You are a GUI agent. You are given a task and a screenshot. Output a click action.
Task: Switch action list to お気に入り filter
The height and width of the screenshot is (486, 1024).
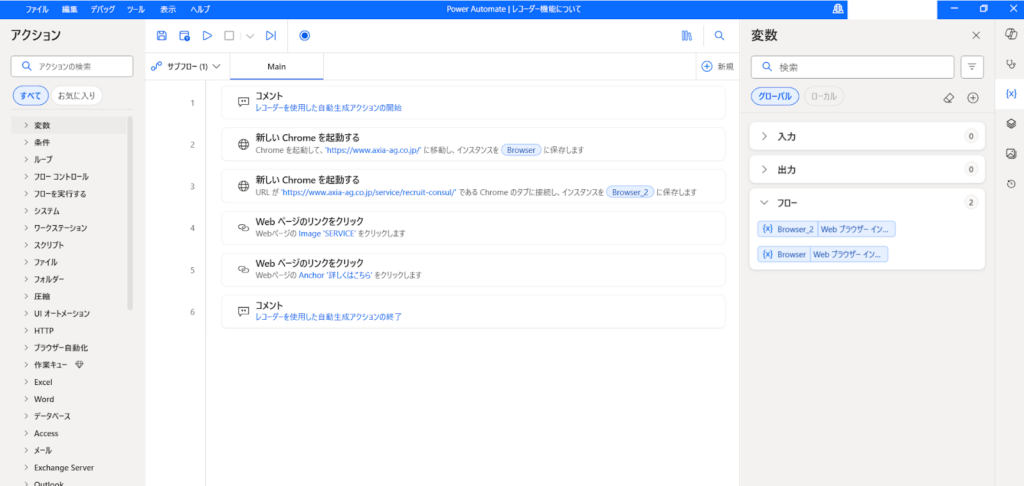77,96
